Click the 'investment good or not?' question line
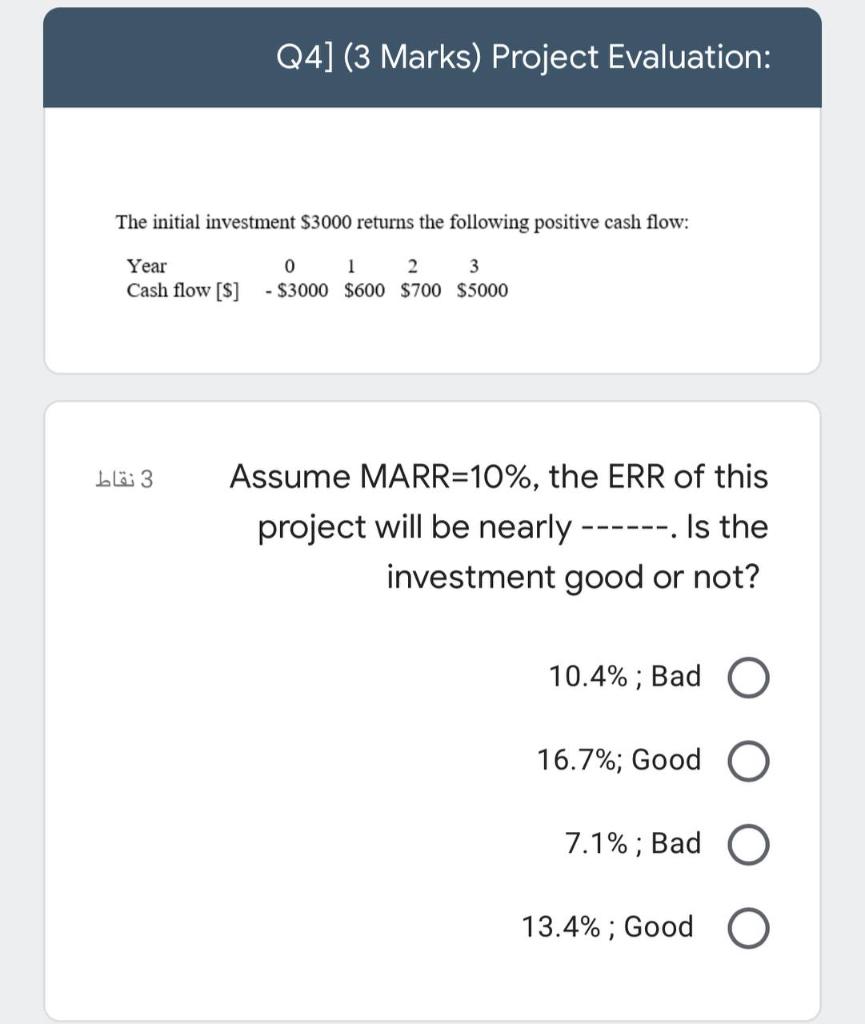Viewport: 865px width, 1024px height. 573,577
